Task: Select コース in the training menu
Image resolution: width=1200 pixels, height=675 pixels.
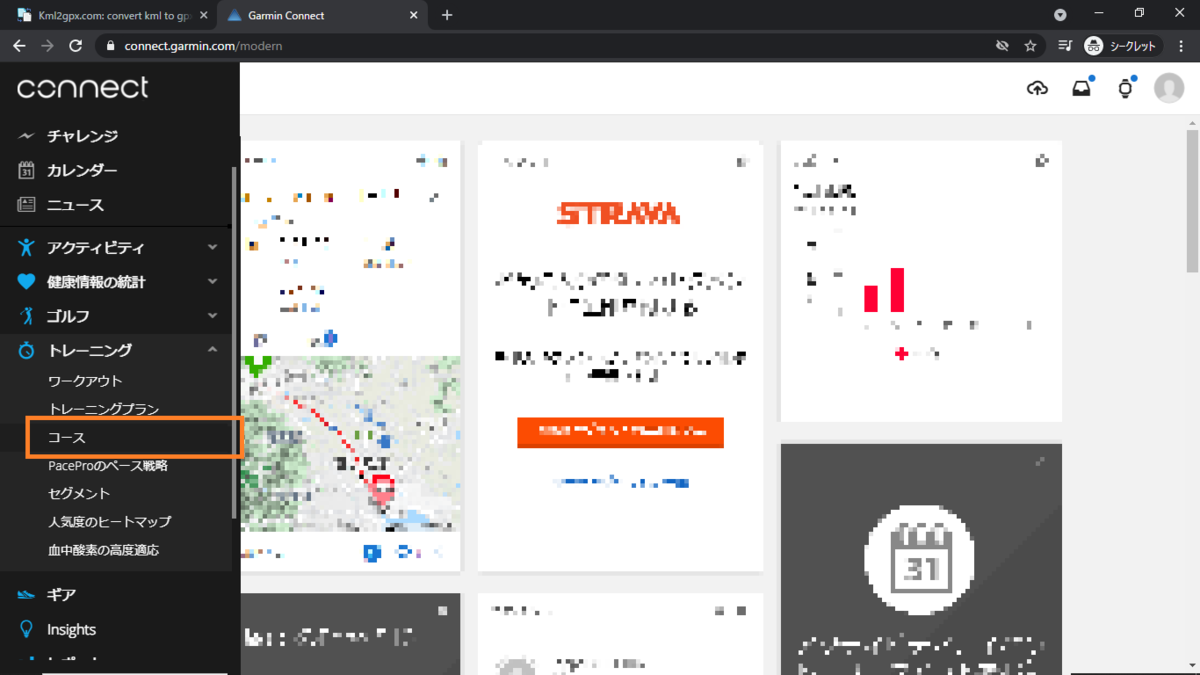Action: coord(67,438)
